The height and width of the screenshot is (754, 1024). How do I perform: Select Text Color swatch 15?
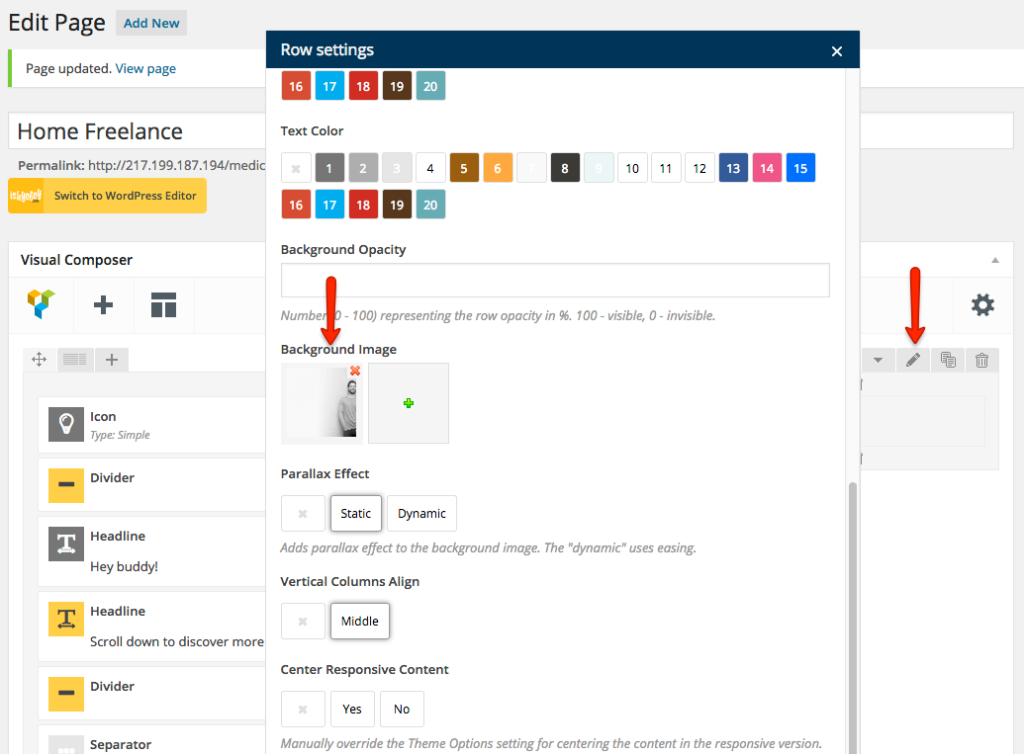(801, 168)
